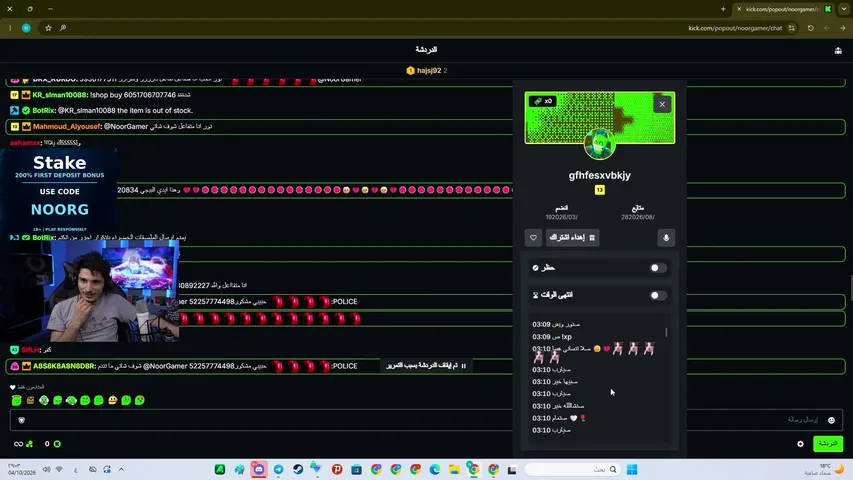Click the Windows taskbar search box
This screenshot has width=853, height=480.
pos(572,469)
